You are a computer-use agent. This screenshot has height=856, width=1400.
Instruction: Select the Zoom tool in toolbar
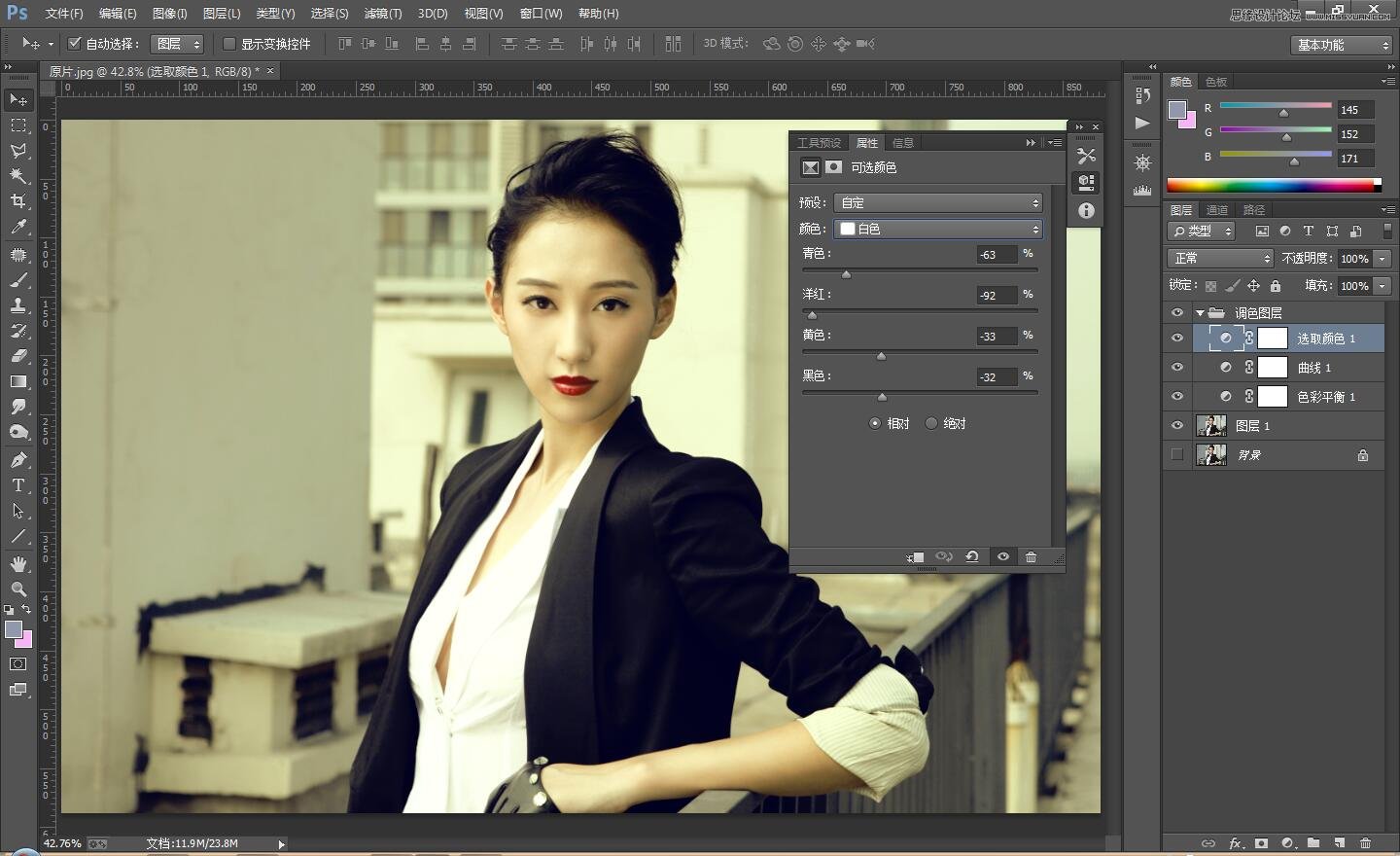(x=17, y=589)
